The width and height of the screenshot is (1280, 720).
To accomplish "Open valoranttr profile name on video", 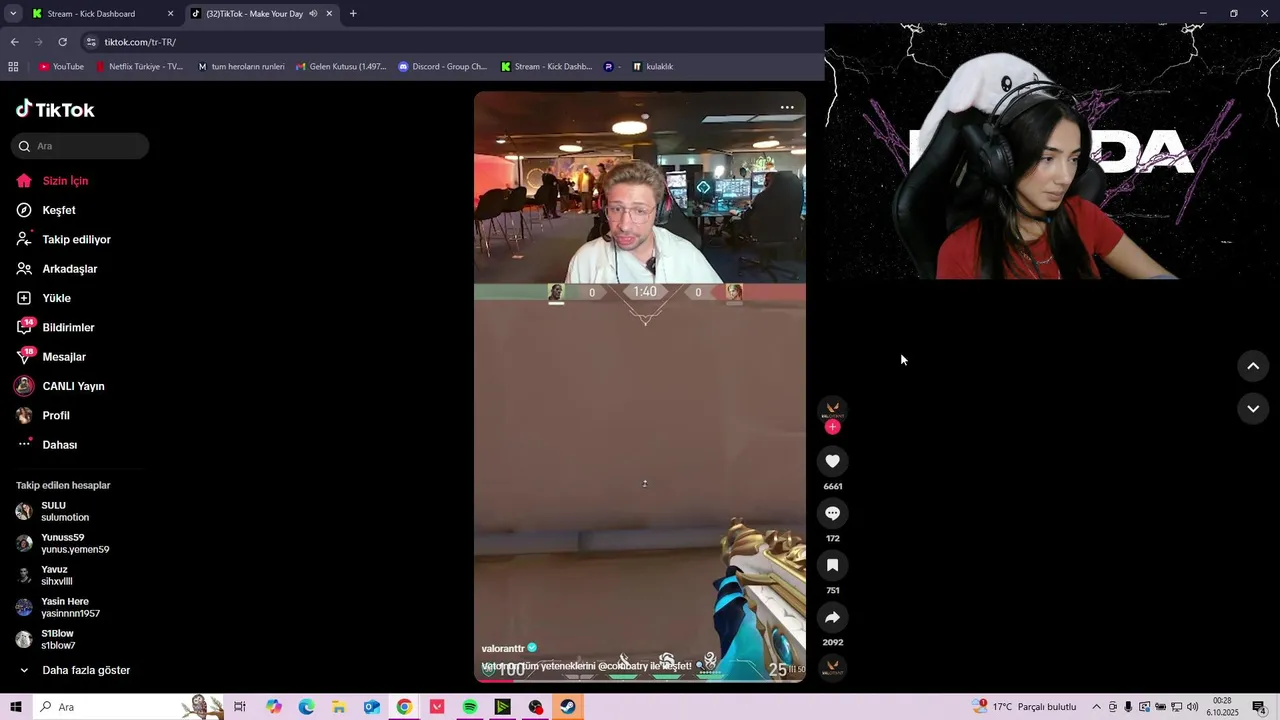I will tap(503, 649).
